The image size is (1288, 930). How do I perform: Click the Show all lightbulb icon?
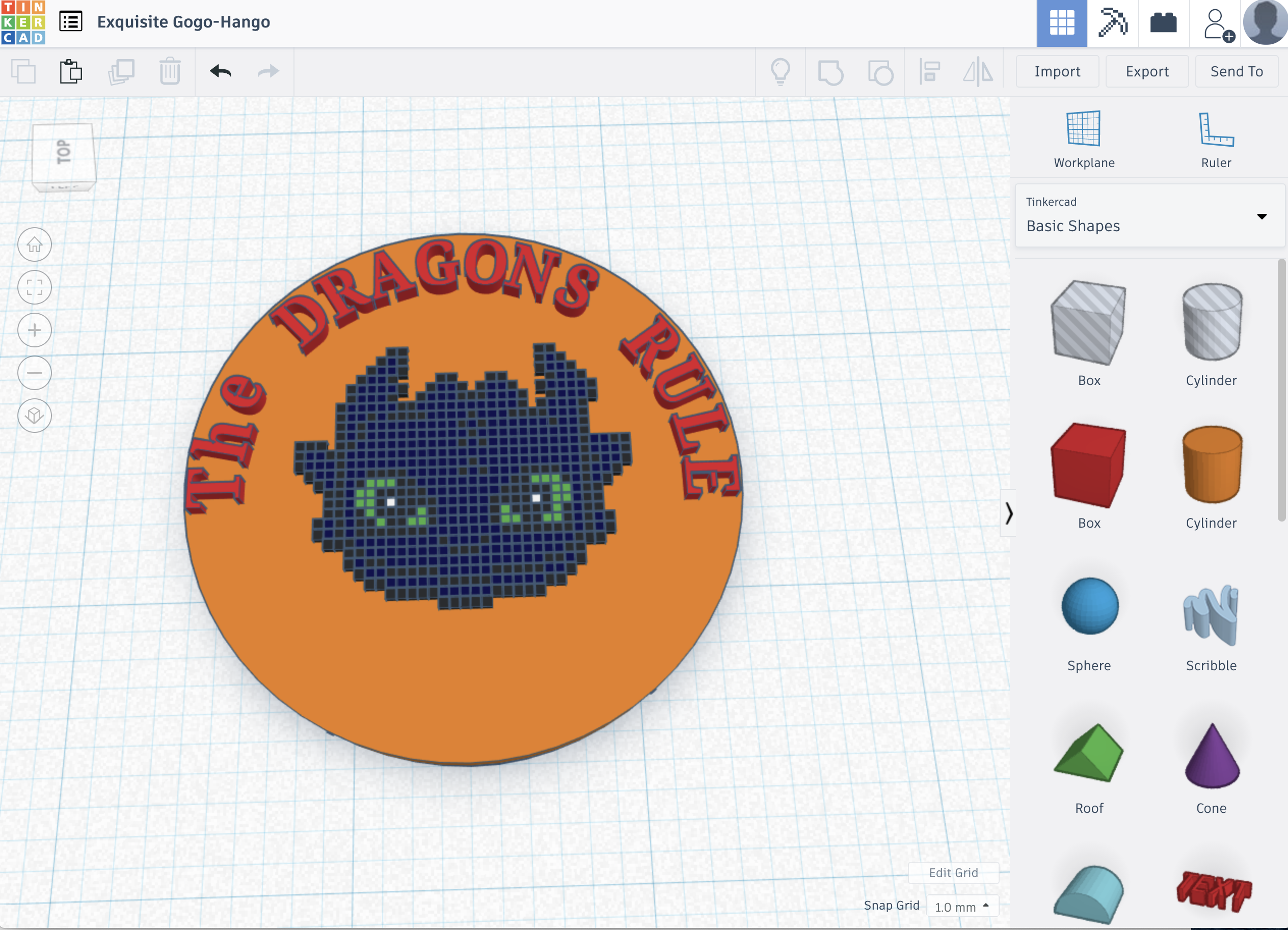(781, 71)
